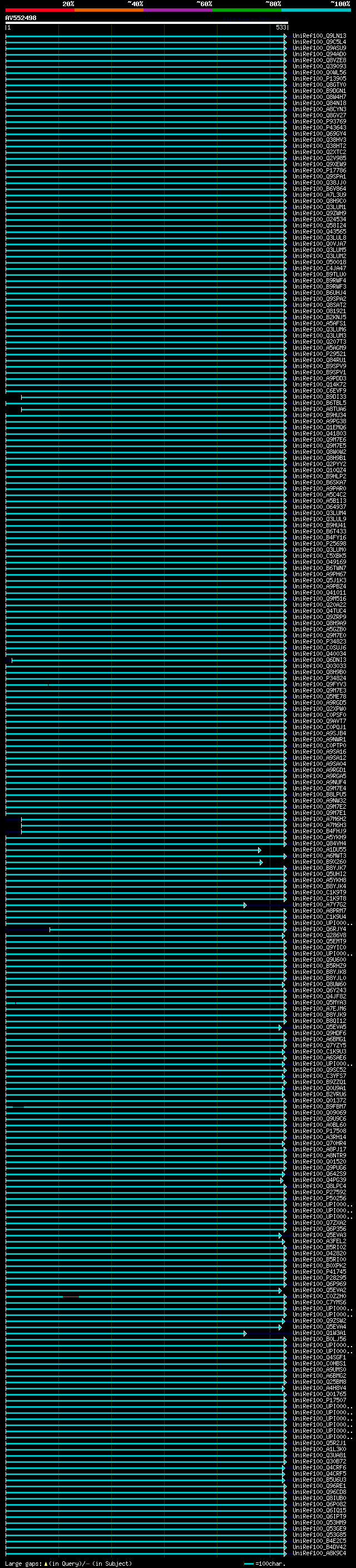Click the UniRef100_C4JA47 label
This screenshot has width=356, height=1568.
pos(319,269)
